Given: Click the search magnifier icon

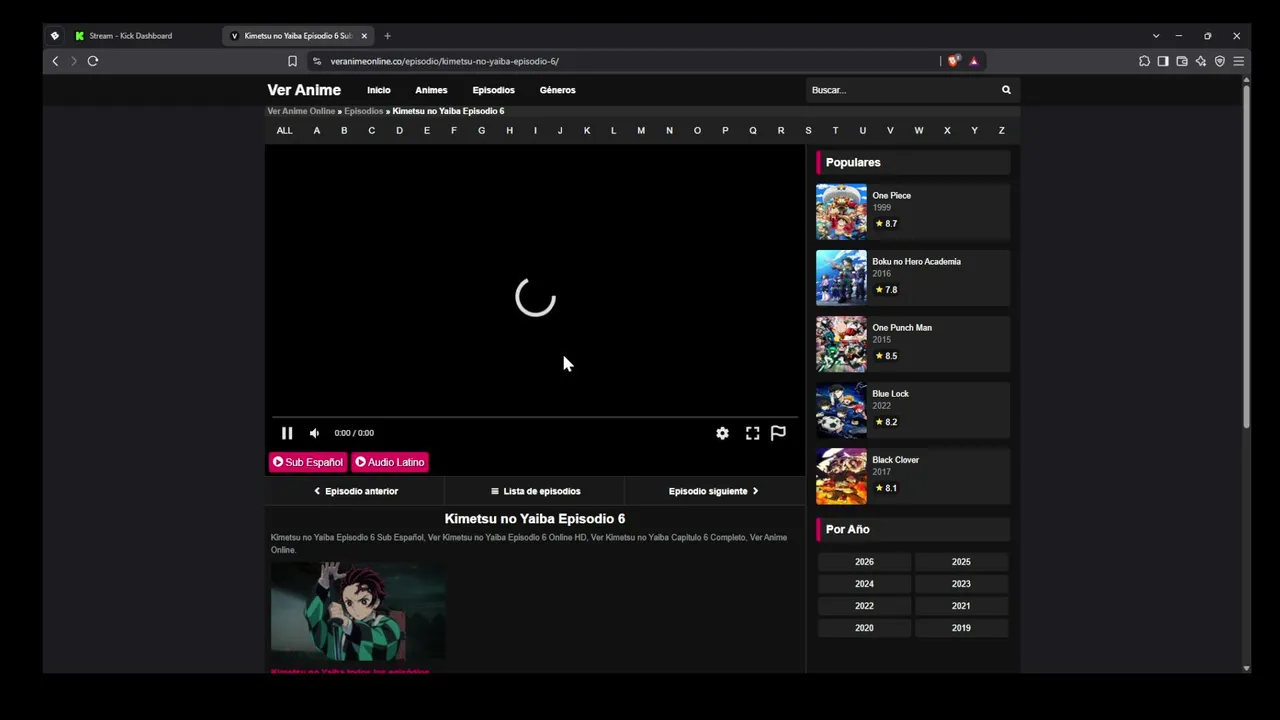Looking at the screenshot, I should click(x=1006, y=90).
